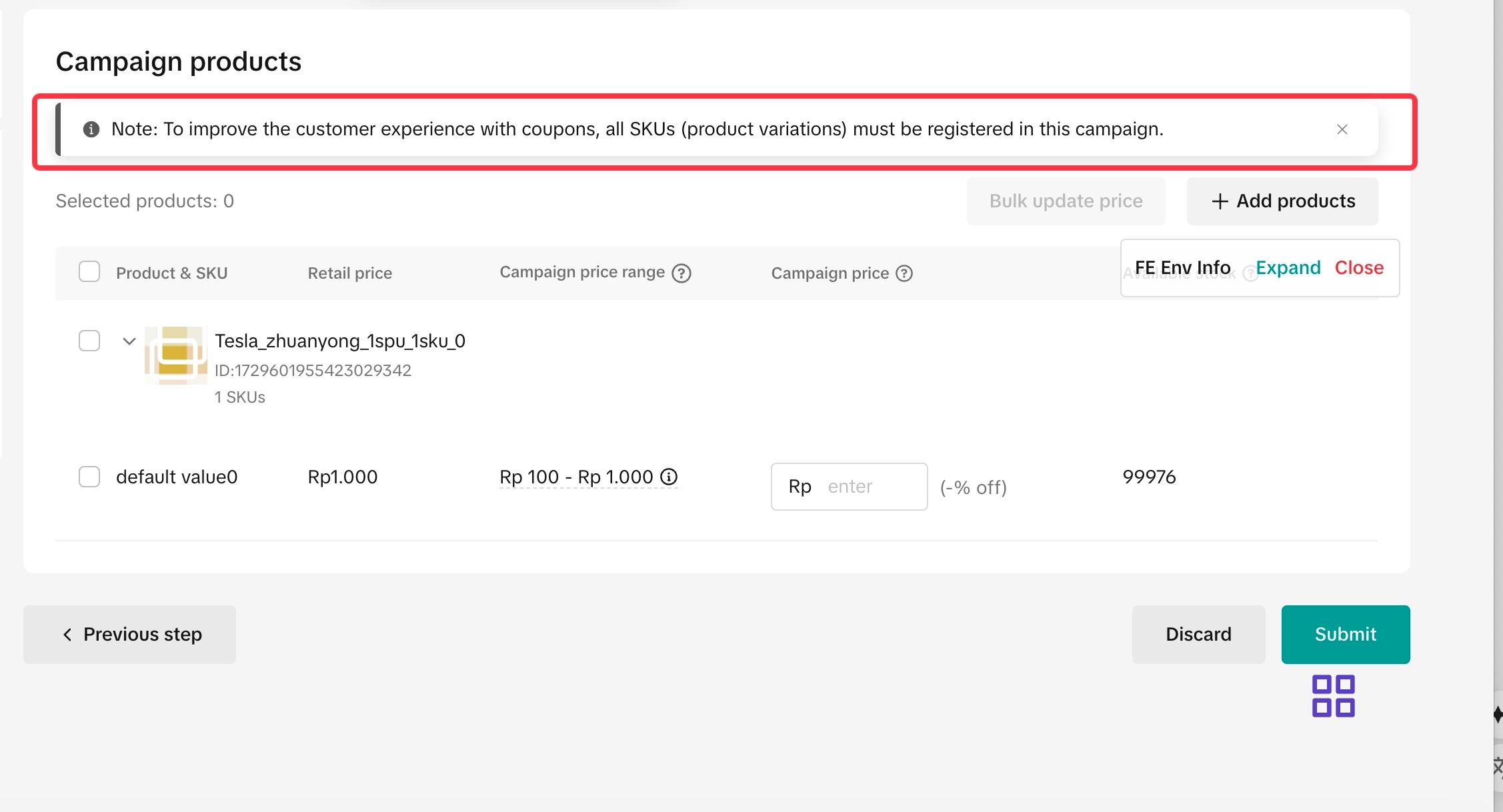Image resolution: width=1503 pixels, height=812 pixels.
Task: Check the Tesla_zhuanyong_1spu_1sku_0 product checkbox
Action: tap(89, 341)
